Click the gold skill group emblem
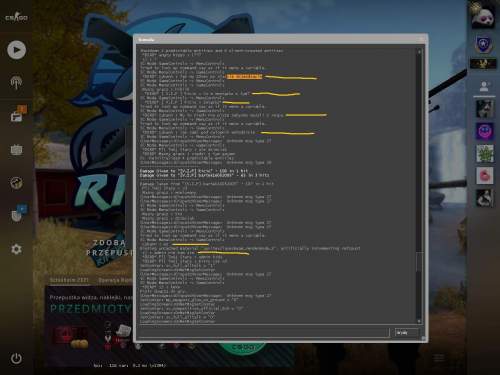Image resolution: width=500 pixels, height=375 pixels. click(x=483, y=63)
